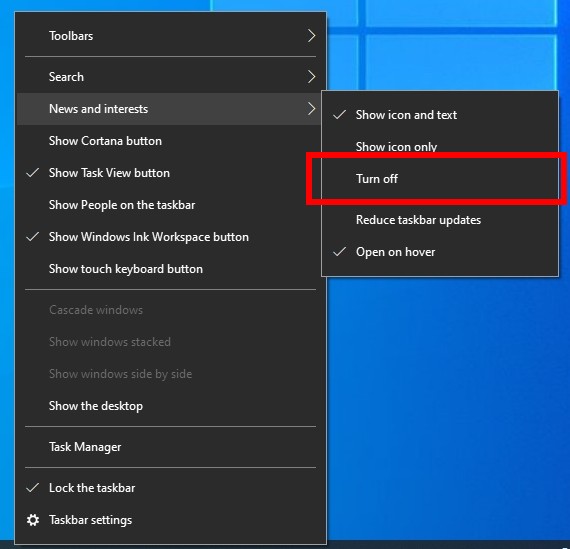Launch Task Manager from context menu
This screenshot has height=549, width=570.
point(170,447)
